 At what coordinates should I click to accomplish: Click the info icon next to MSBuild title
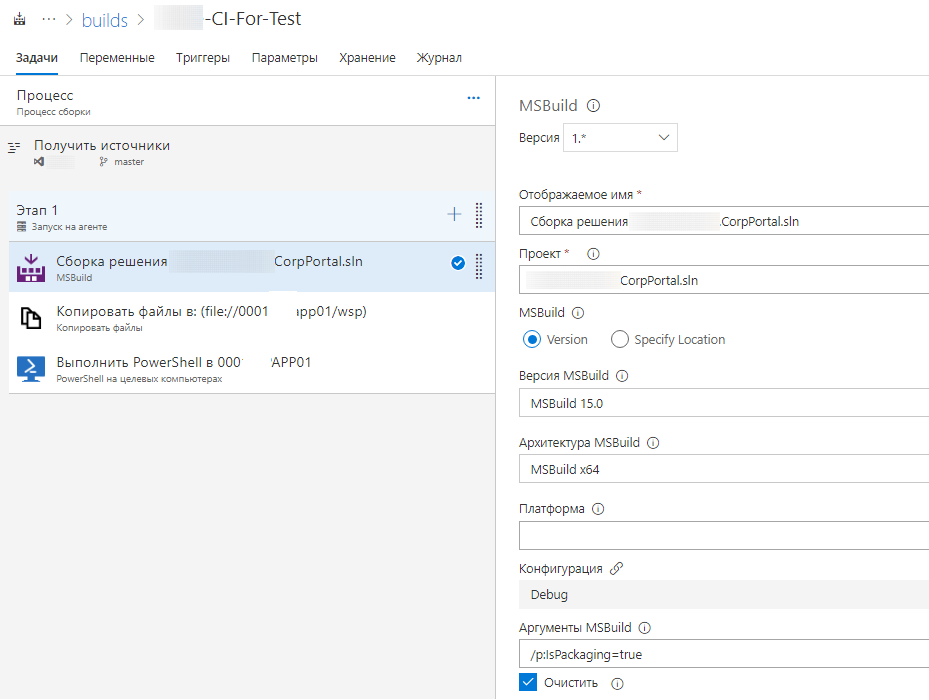(593, 106)
